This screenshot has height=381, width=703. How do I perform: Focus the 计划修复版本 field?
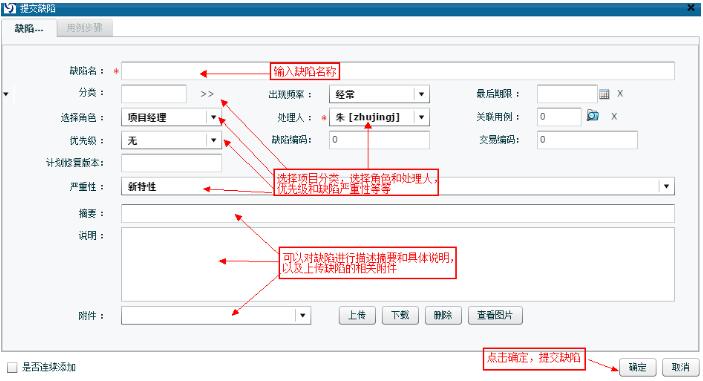(x=171, y=163)
